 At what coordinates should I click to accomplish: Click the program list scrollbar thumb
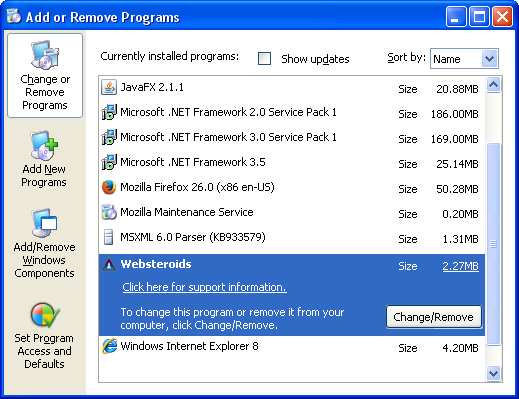pyautogui.click(x=493, y=244)
